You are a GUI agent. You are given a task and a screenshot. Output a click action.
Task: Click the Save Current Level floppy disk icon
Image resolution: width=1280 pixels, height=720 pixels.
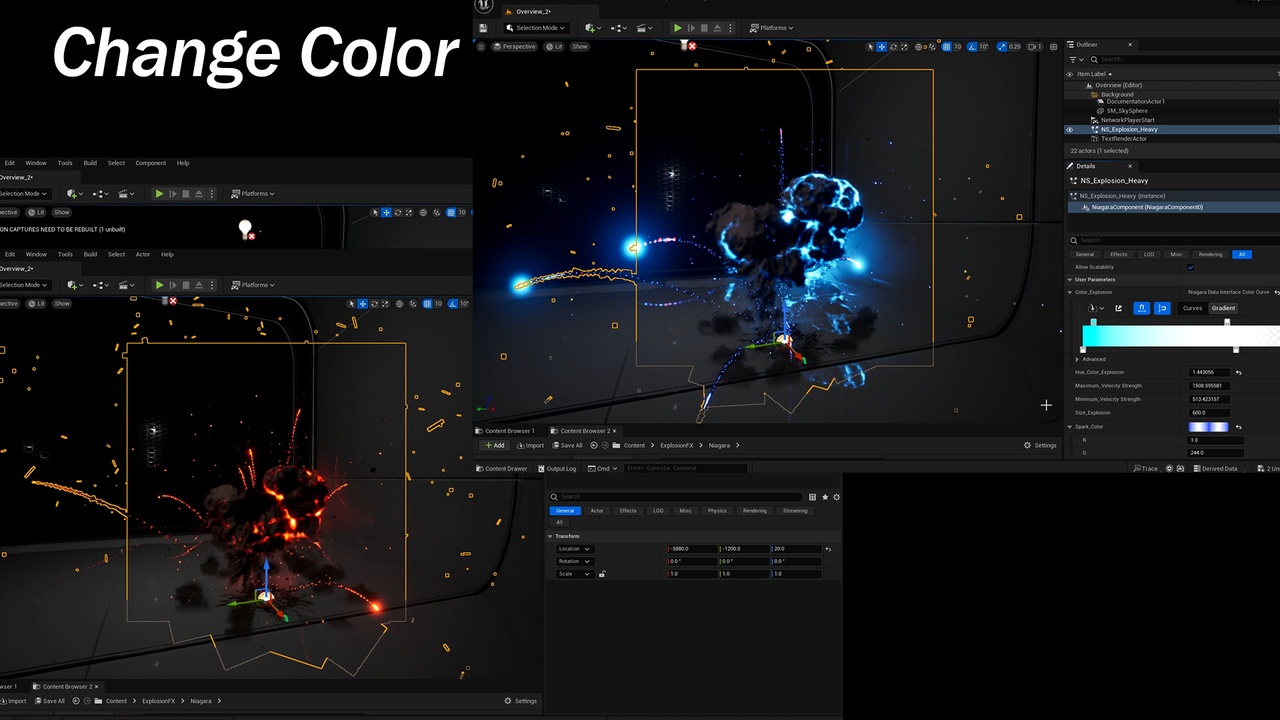click(483, 28)
